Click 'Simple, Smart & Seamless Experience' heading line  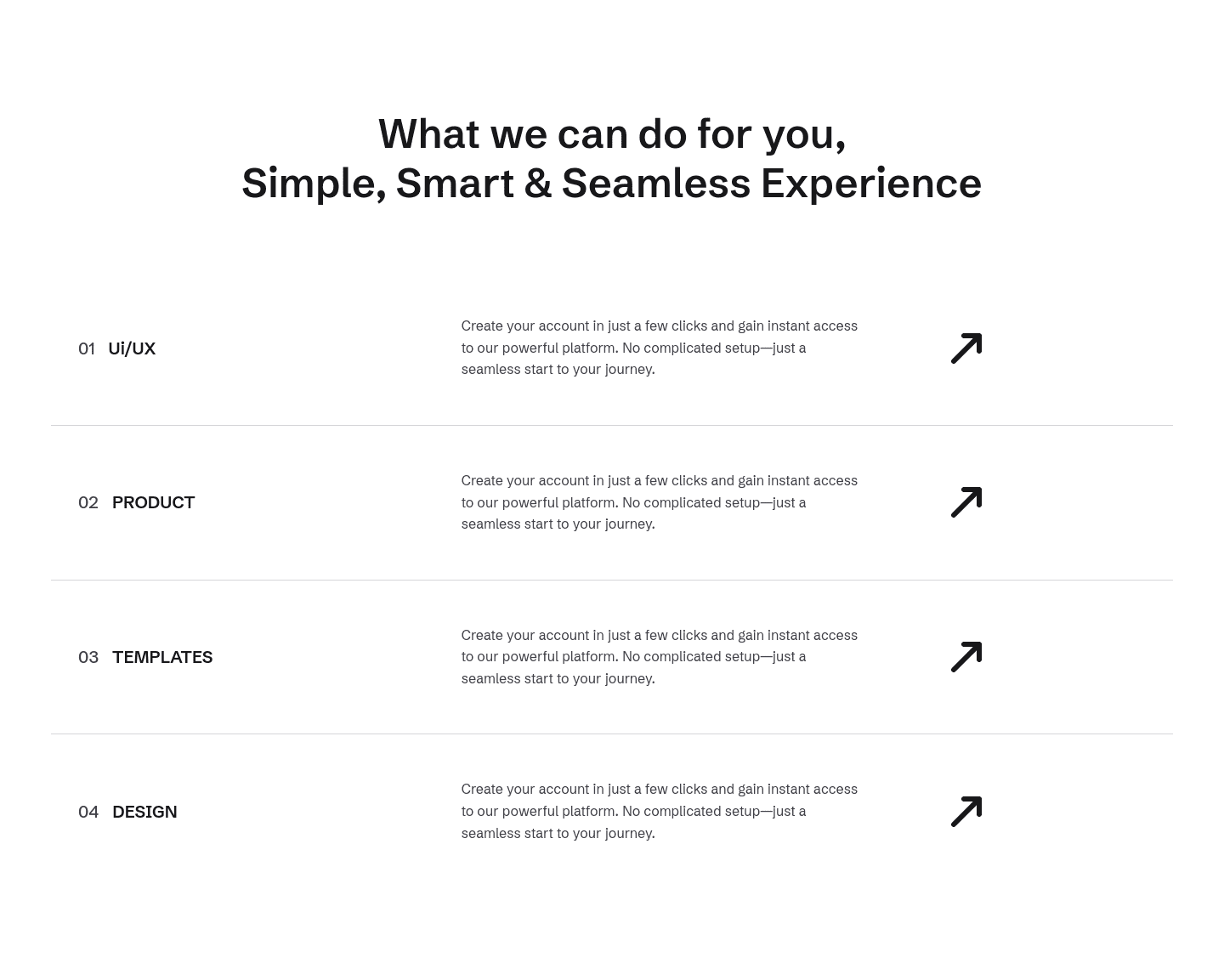tap(612, 184)
